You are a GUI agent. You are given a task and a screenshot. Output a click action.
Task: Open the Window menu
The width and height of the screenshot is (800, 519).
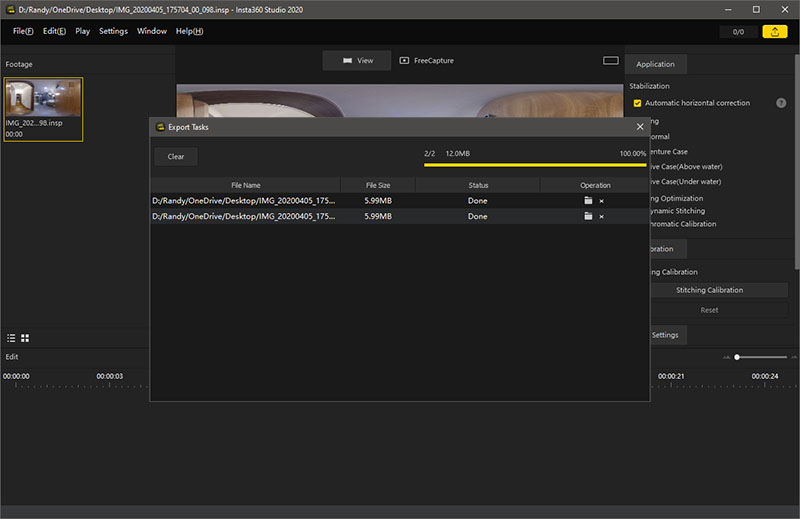(x=152, y=31)
